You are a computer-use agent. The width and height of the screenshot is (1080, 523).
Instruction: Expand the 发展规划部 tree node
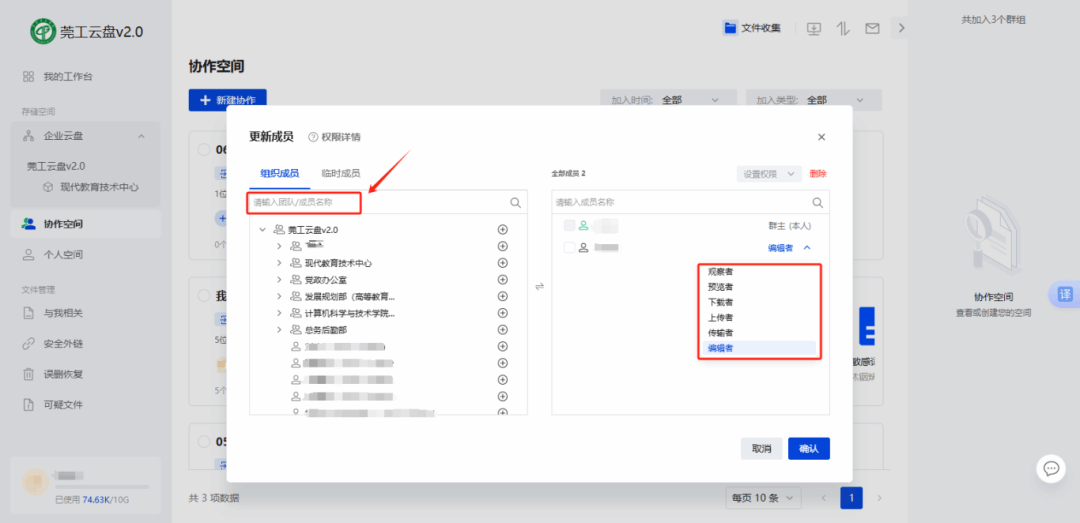coord(279,296)
